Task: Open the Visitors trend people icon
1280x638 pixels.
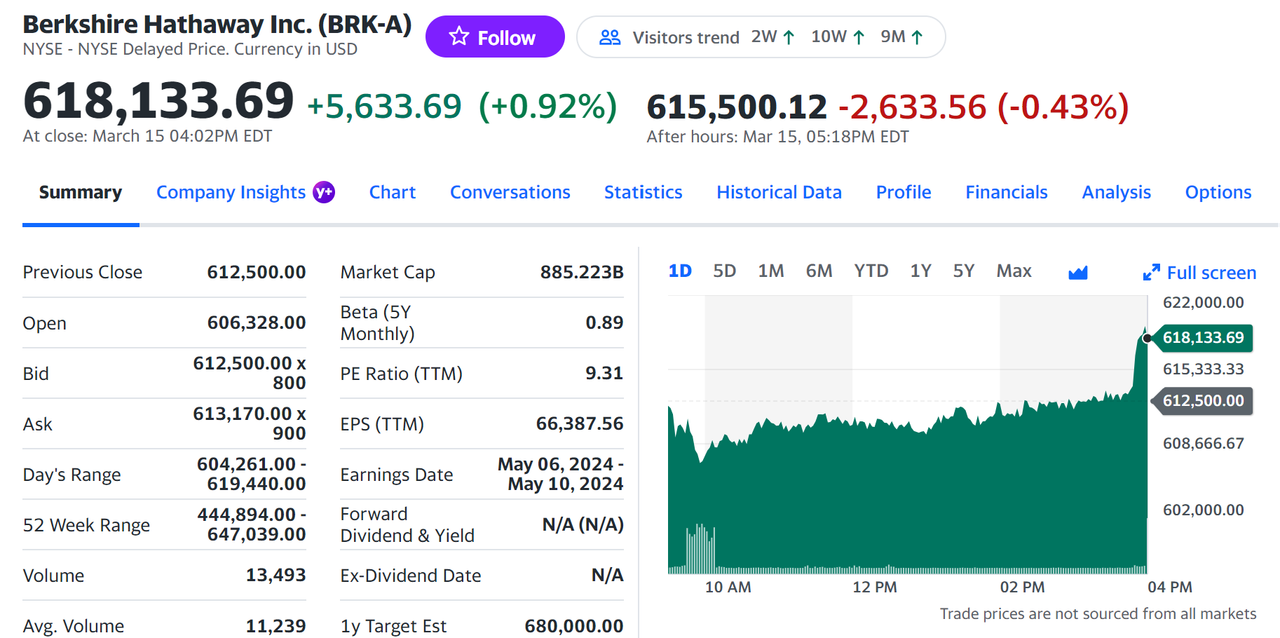Action: pos(609,37)
